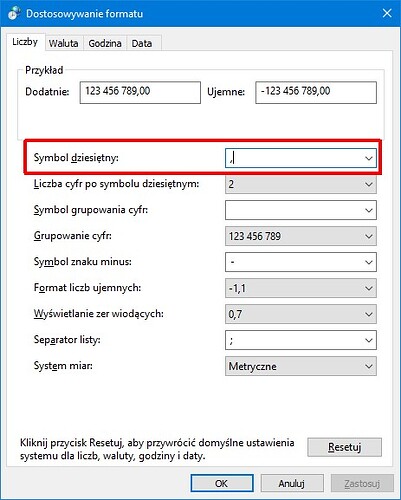Expand Symbol znaku minus dropdown arrow
Image resolution: width=401 pixels, height=500 pixels.
(369, 262)
